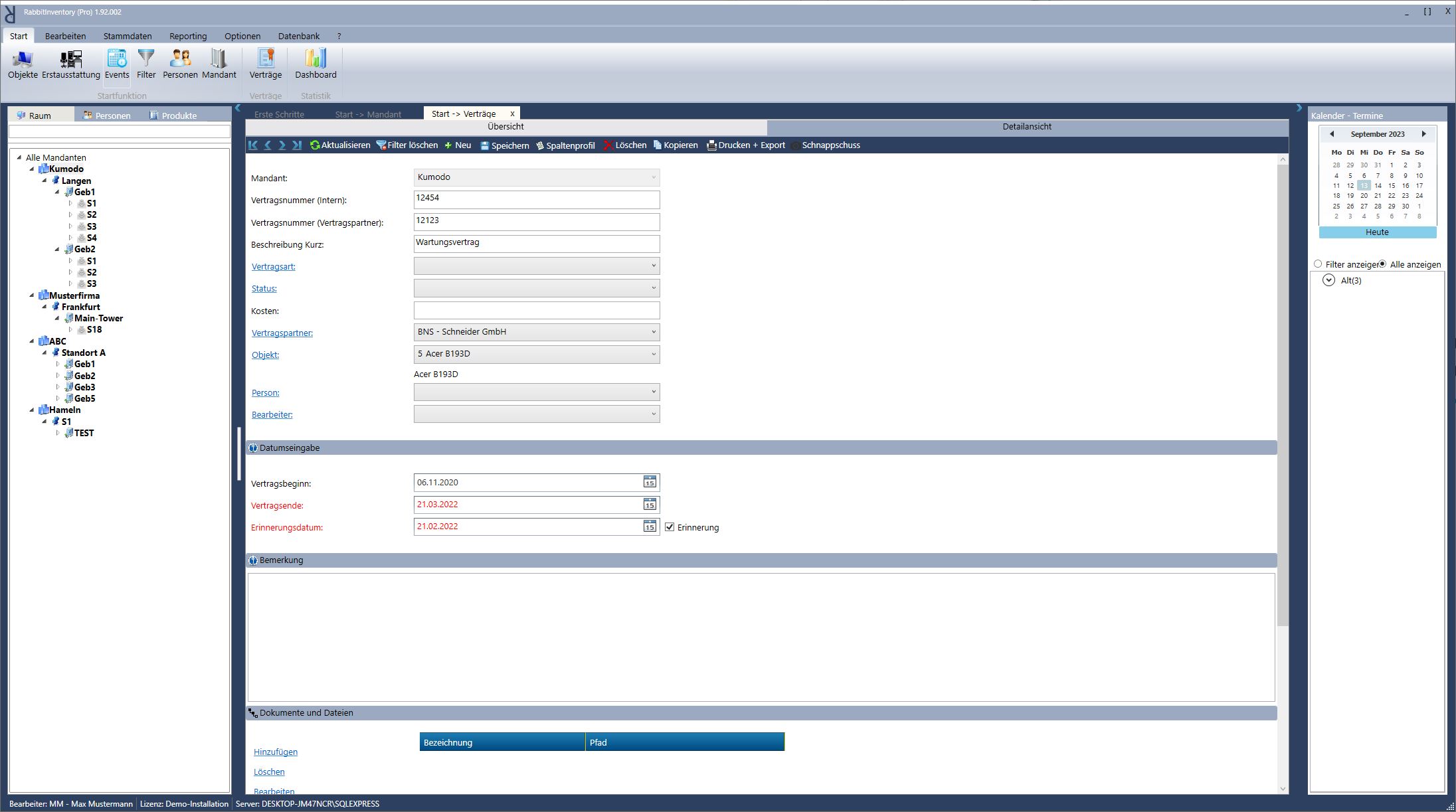Select the Alle anzeigen radio button
The height and width of the screenshot is (812, 1456).
[1382, 264]
